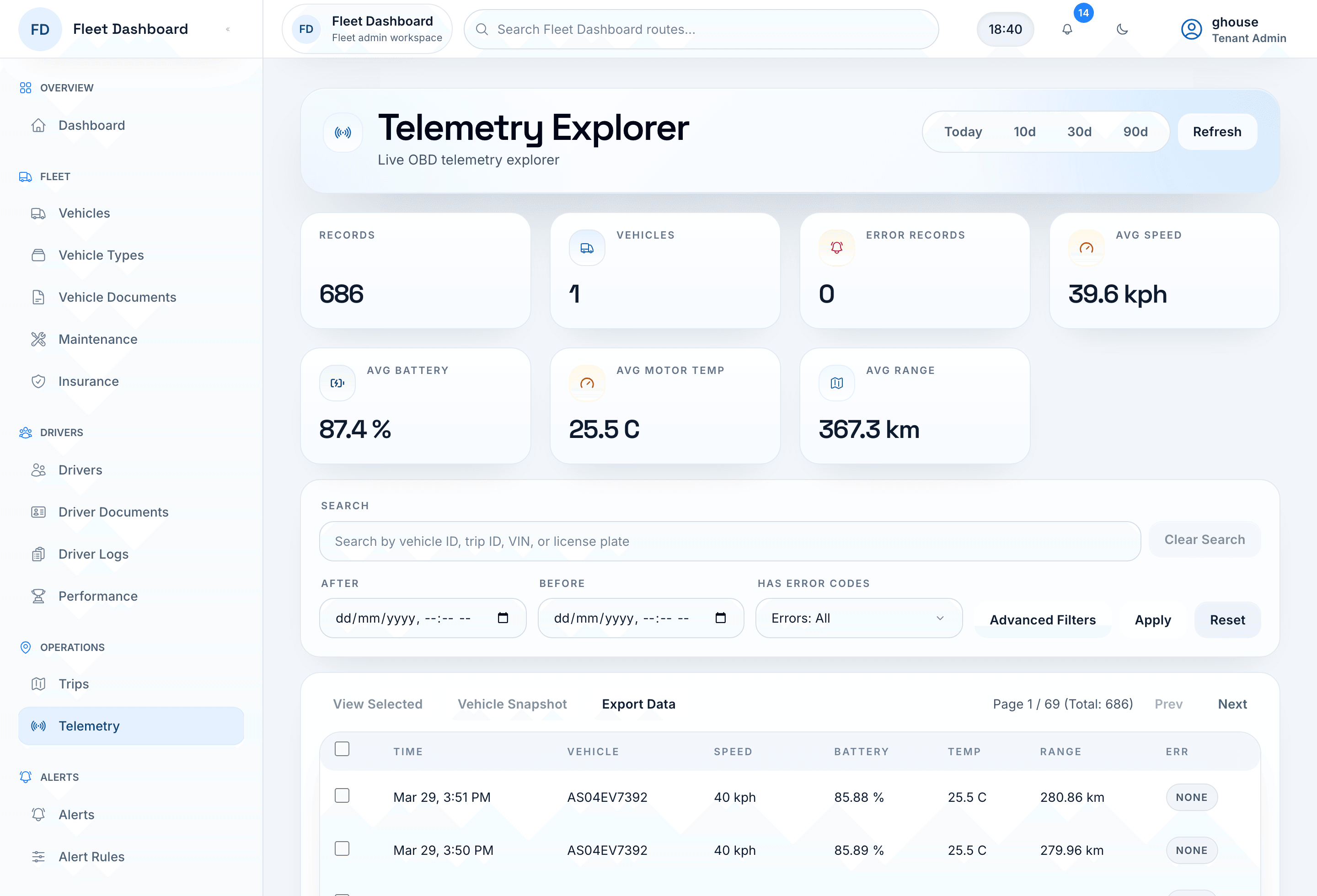Click the Before date input field
This screenshot has width=1317, height=896.
640,618
